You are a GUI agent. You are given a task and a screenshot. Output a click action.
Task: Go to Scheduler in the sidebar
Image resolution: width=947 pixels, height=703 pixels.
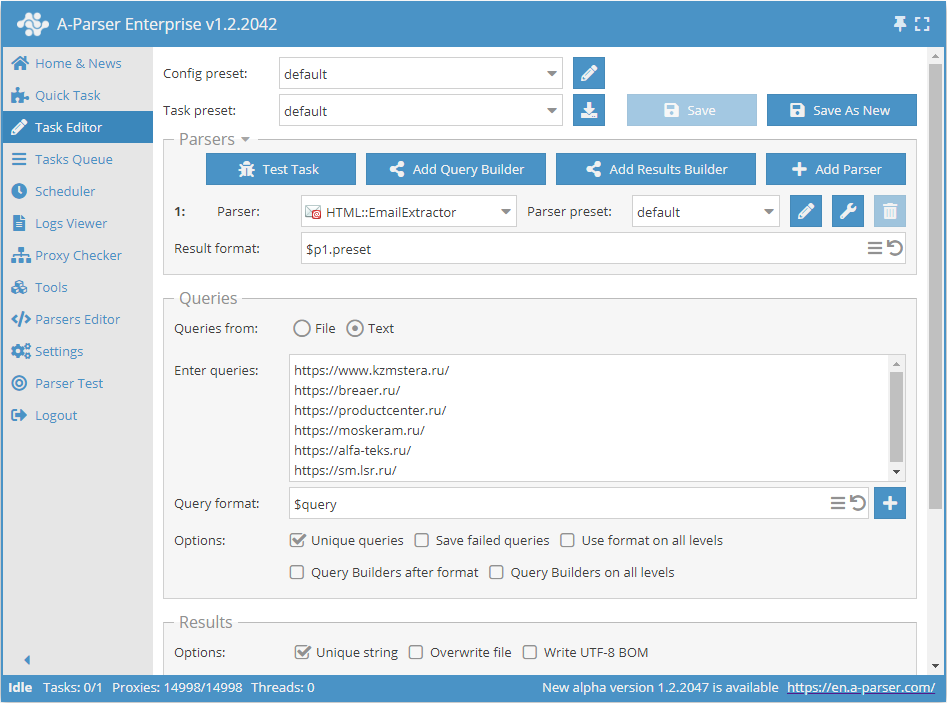pos(65,191)
